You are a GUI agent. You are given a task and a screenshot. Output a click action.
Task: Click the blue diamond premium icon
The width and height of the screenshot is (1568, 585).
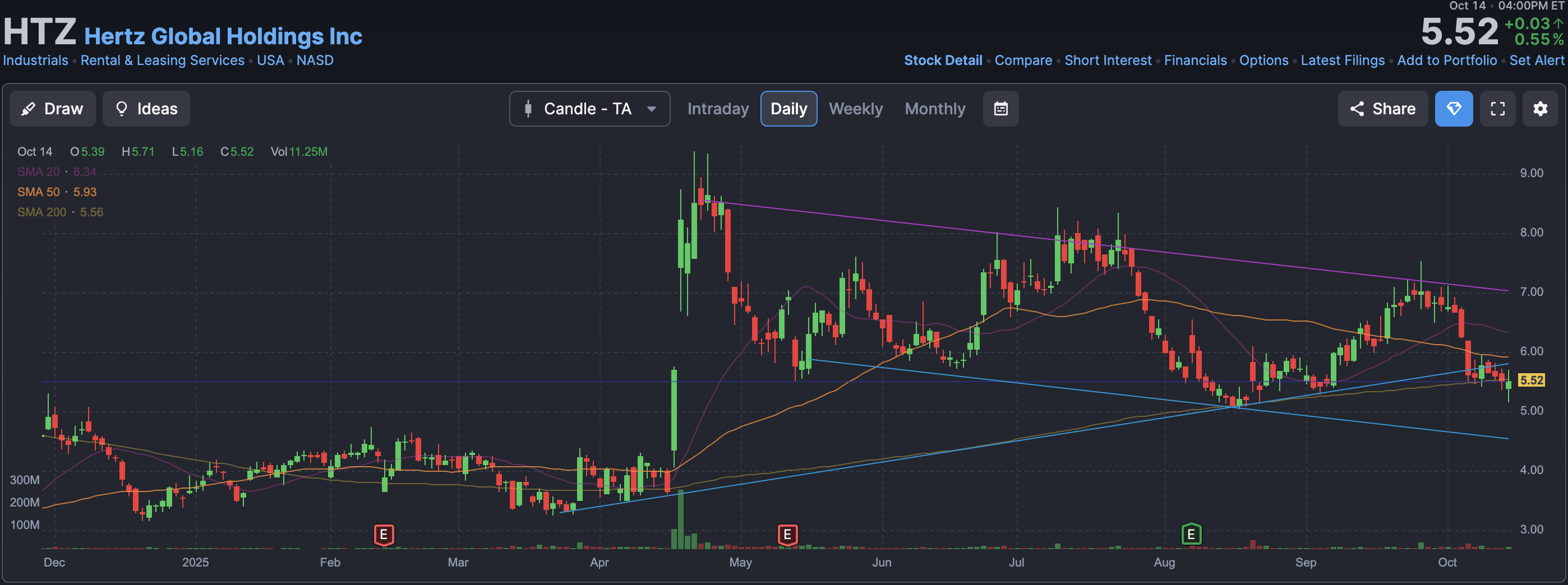pos(1454,109)
